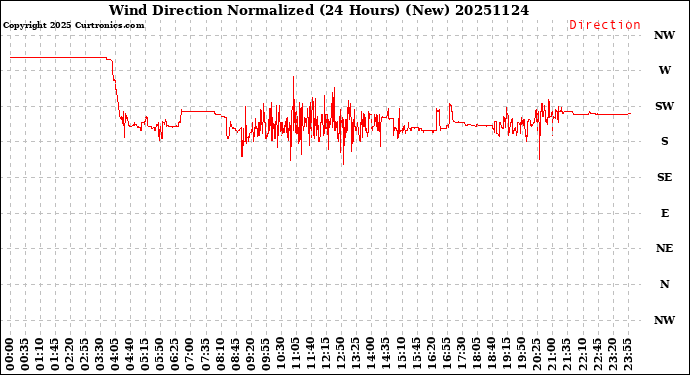Select the 'N' direction axis label
This screenshot has width=690, height=375.
pyautogui.click(x=664, y=284)
